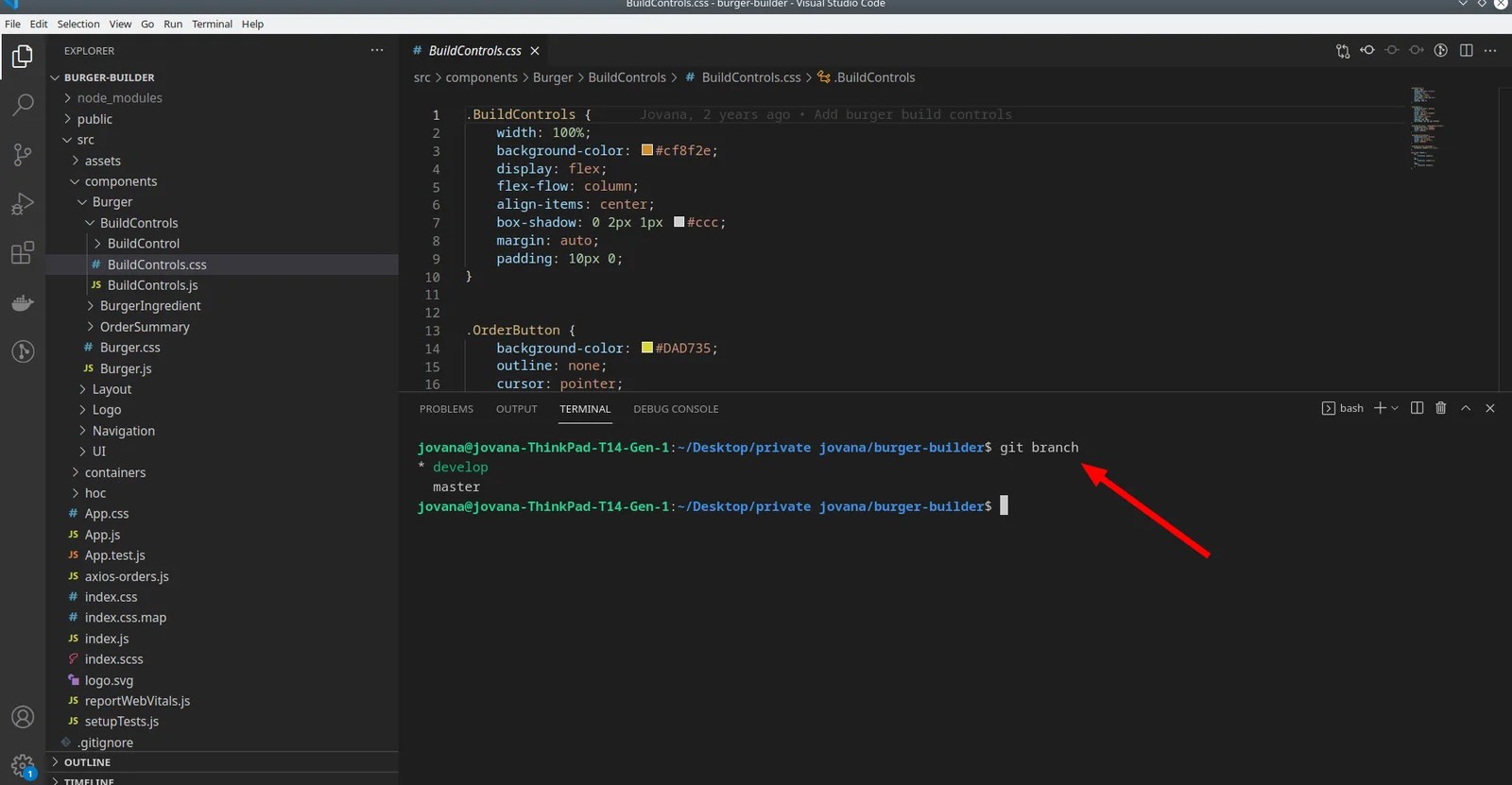Split the terminal

coord(1417,408)
